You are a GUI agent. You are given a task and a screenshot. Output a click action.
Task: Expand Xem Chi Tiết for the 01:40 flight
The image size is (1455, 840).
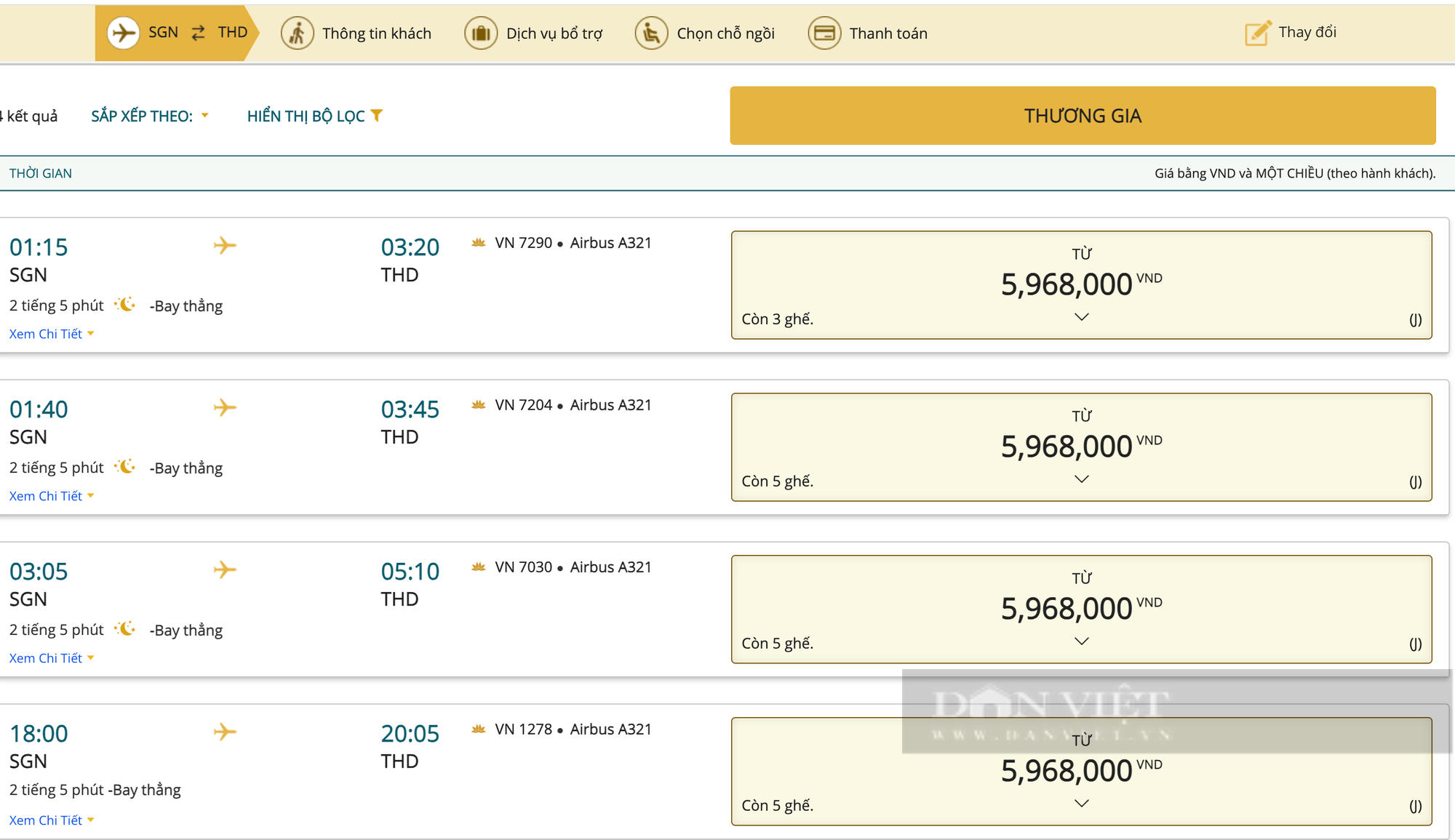point(52,496)
